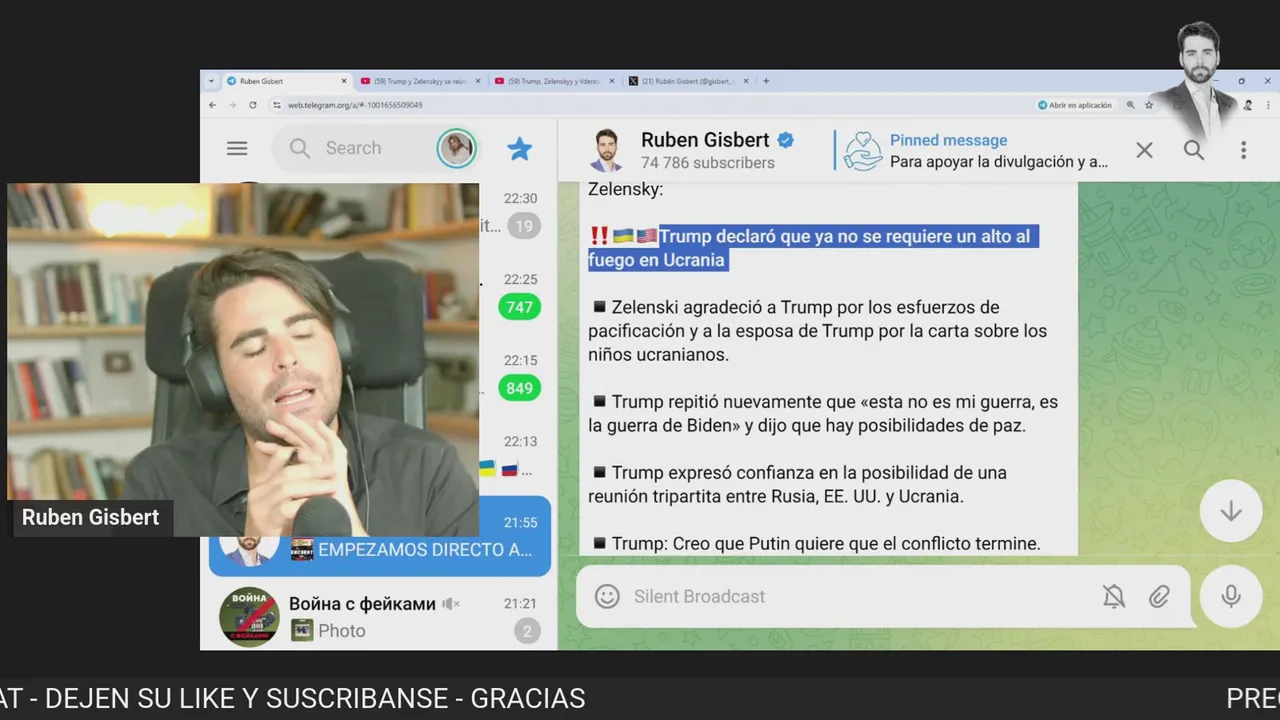Open chat with 747 unread badge

tap(519, 307)
